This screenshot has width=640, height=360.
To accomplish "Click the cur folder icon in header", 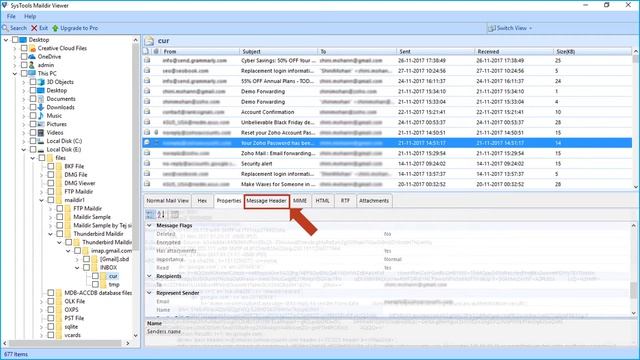I will pos(149,41).
